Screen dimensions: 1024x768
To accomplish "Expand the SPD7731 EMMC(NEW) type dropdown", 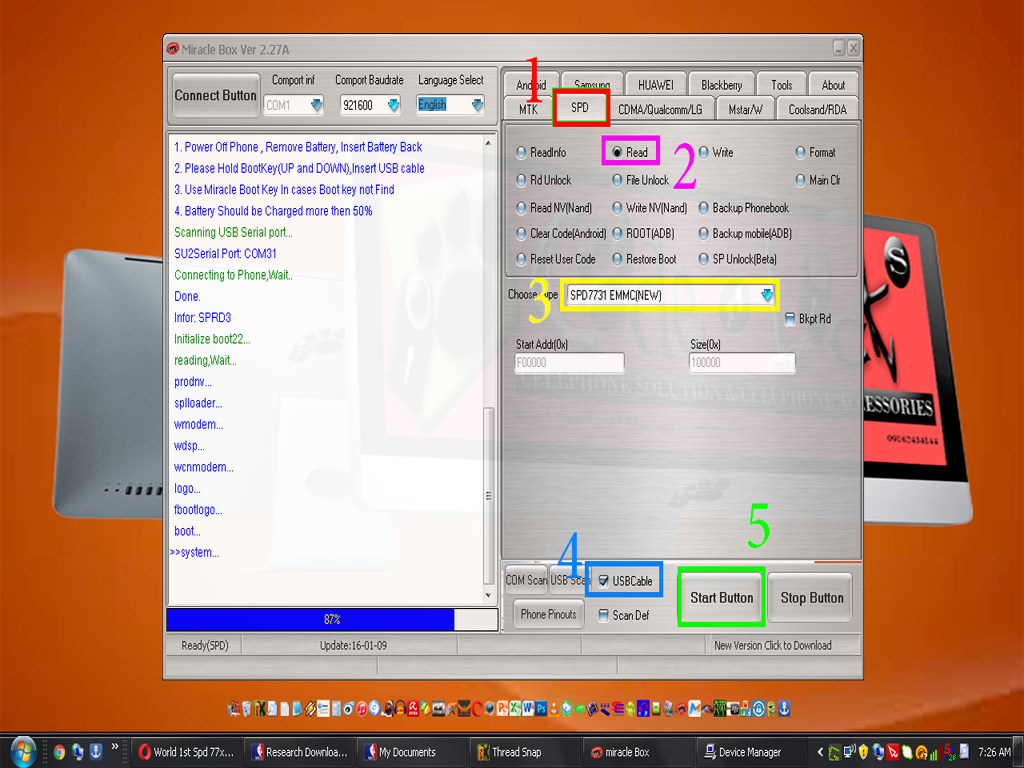I will pos(767,295).
